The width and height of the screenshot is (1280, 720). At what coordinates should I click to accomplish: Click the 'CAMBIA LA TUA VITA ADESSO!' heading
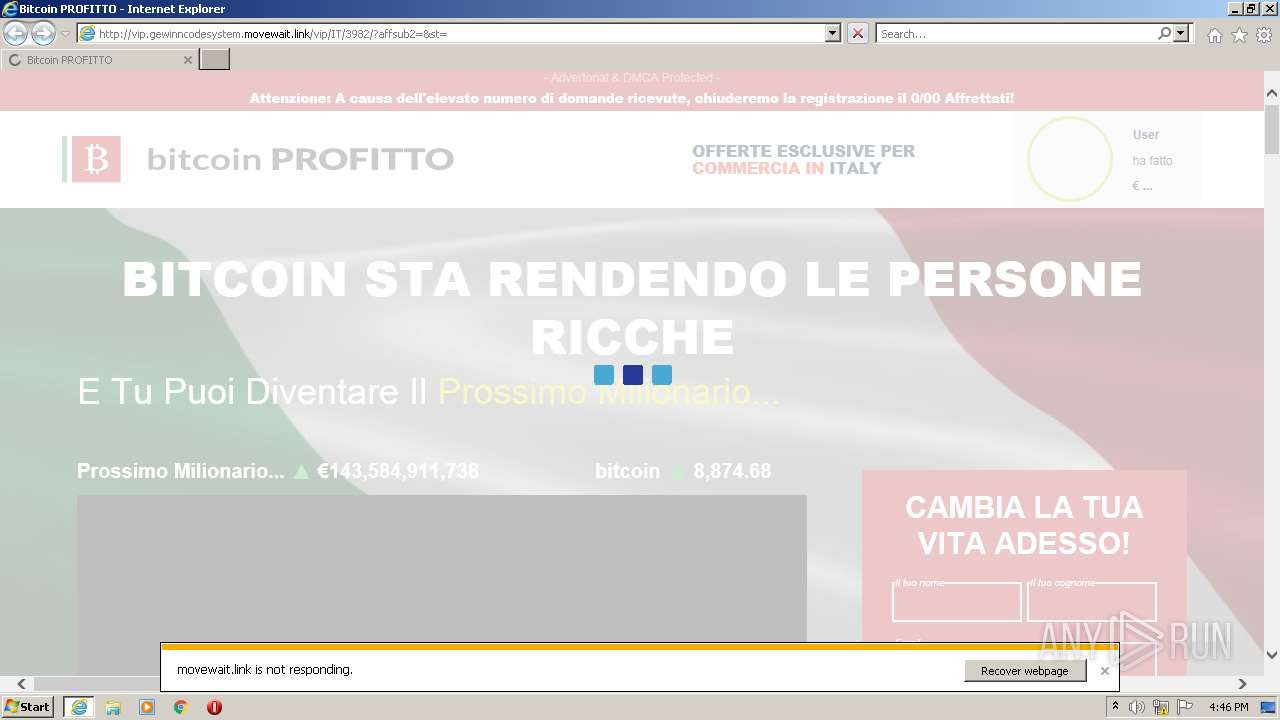(1024, 525)
